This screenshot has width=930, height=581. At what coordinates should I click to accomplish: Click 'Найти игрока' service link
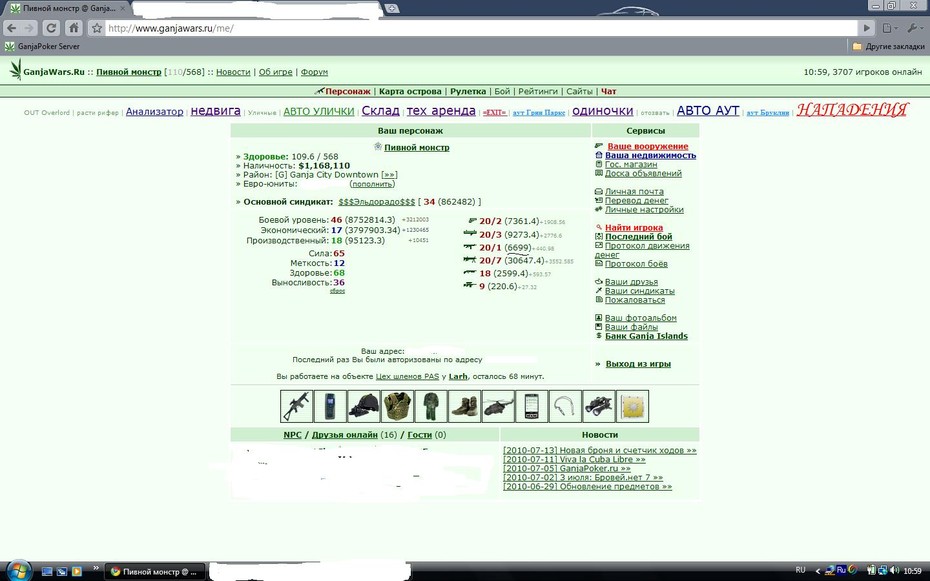[x=634, y=228]
